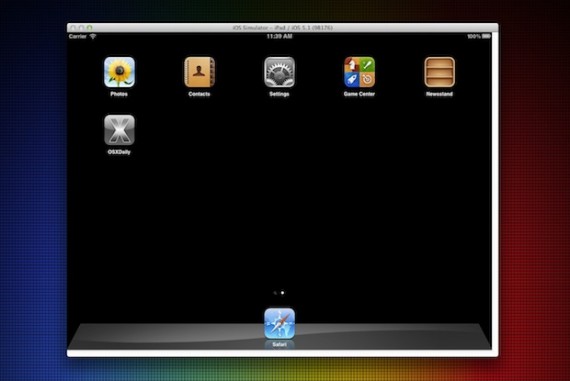Image resolution: width=570 pixels, height=381 pixels.
Task: Click the green zoom window button
Action: tap(89, 28)
